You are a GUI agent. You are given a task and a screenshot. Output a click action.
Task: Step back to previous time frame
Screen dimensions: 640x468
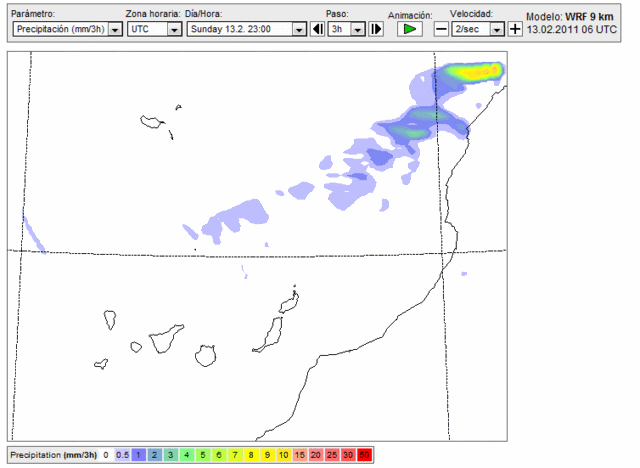point(318,29)
